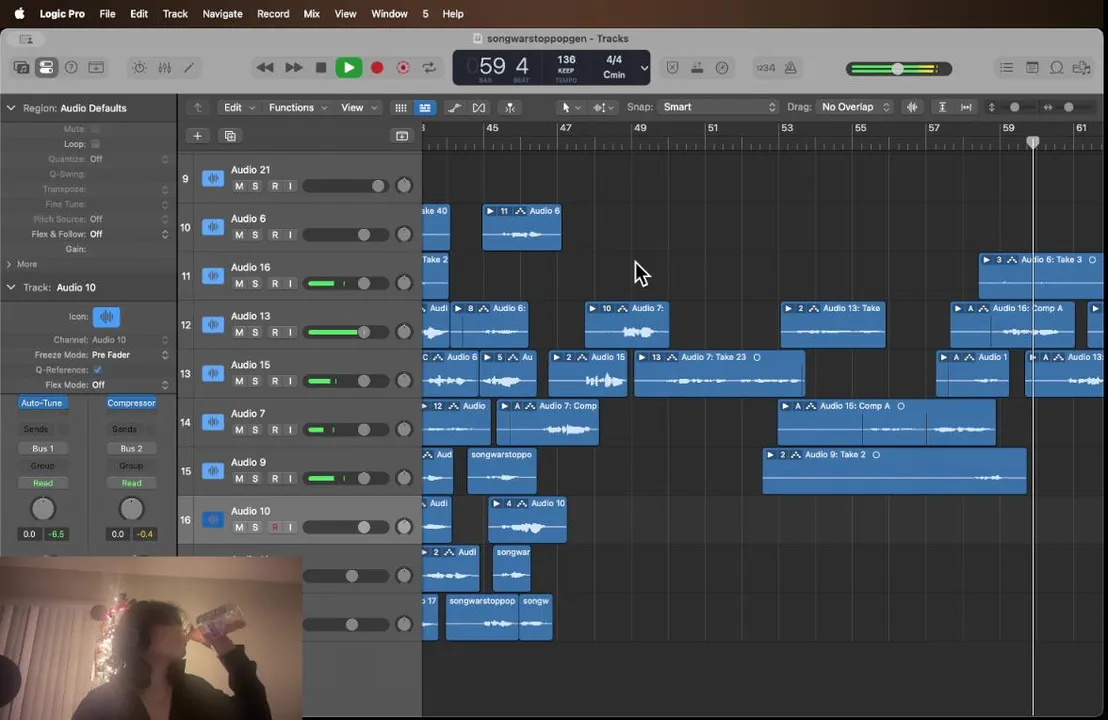The width and height of the screenshot is (1108, 720).
Task: Toggle the count-in 1234 button
Action: (x=765, y=68)
